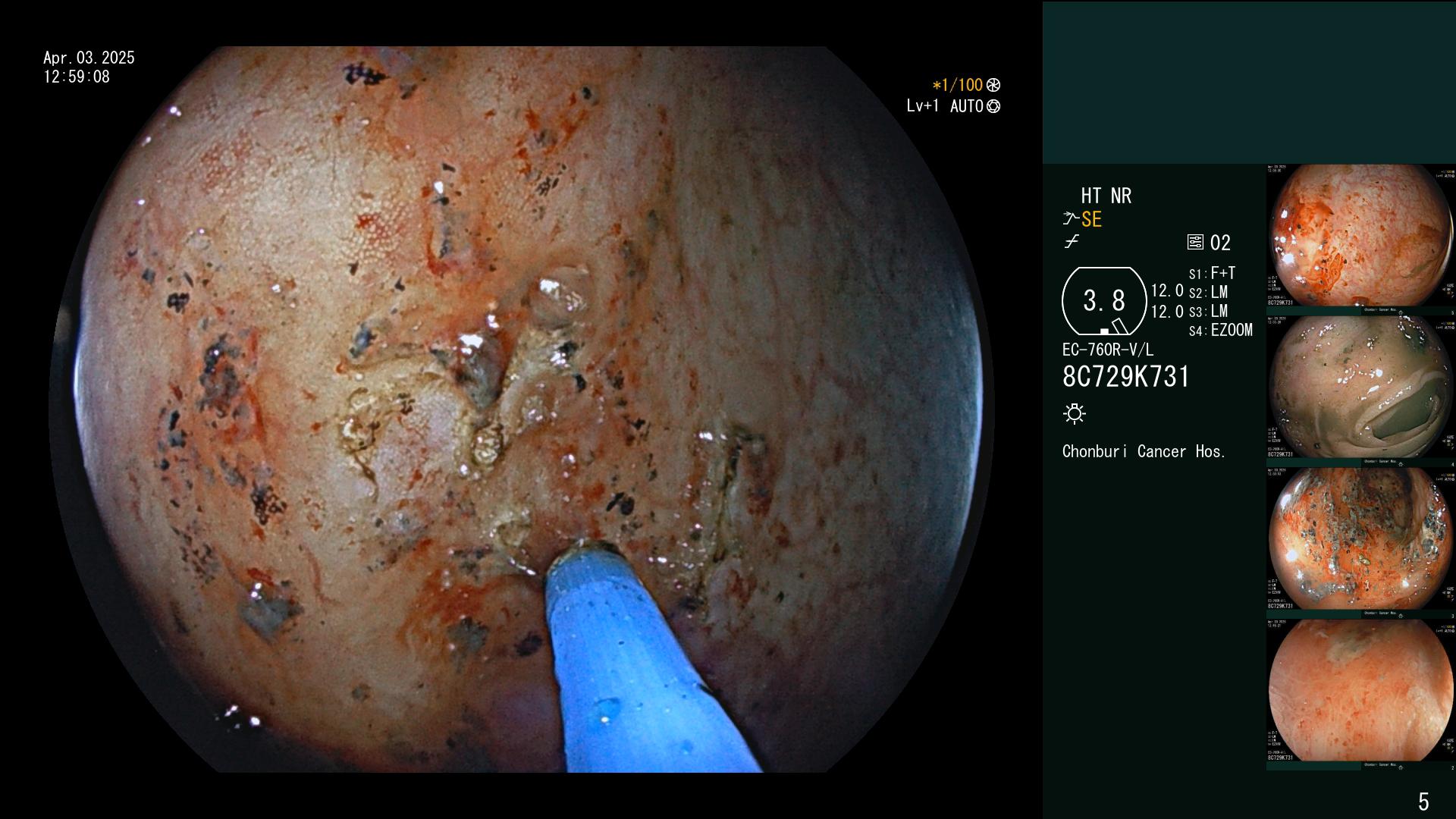The height and width of the screenshot is (819, 1456).
Task: Click the shutter icon beside *1/100
Action: pyautogui.click(x=993, y=85)
